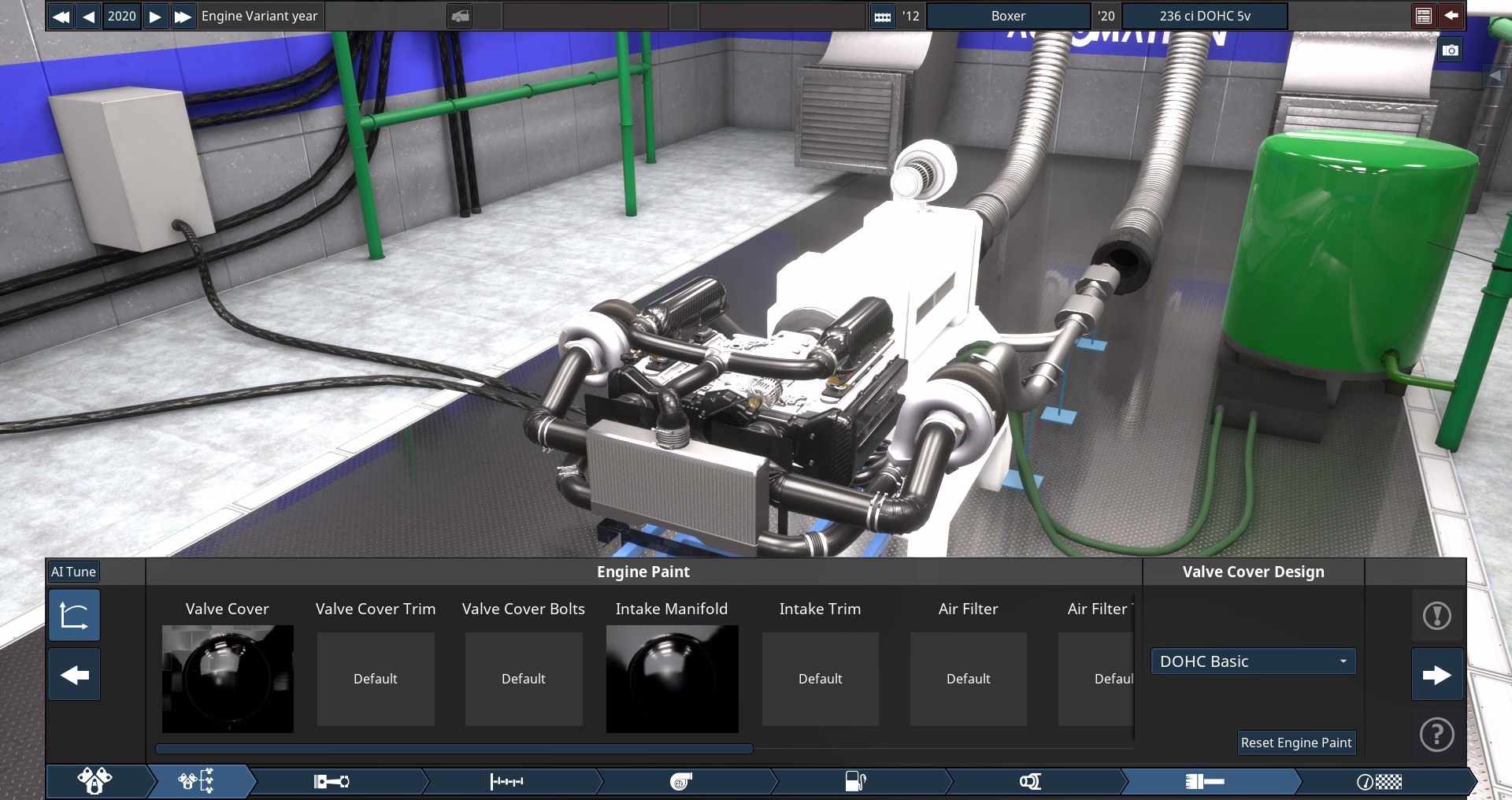Screen dimensions: 1512x800
Task: Open the 236 ci DOHC 5v variant field
Action: coord(1205,16)
